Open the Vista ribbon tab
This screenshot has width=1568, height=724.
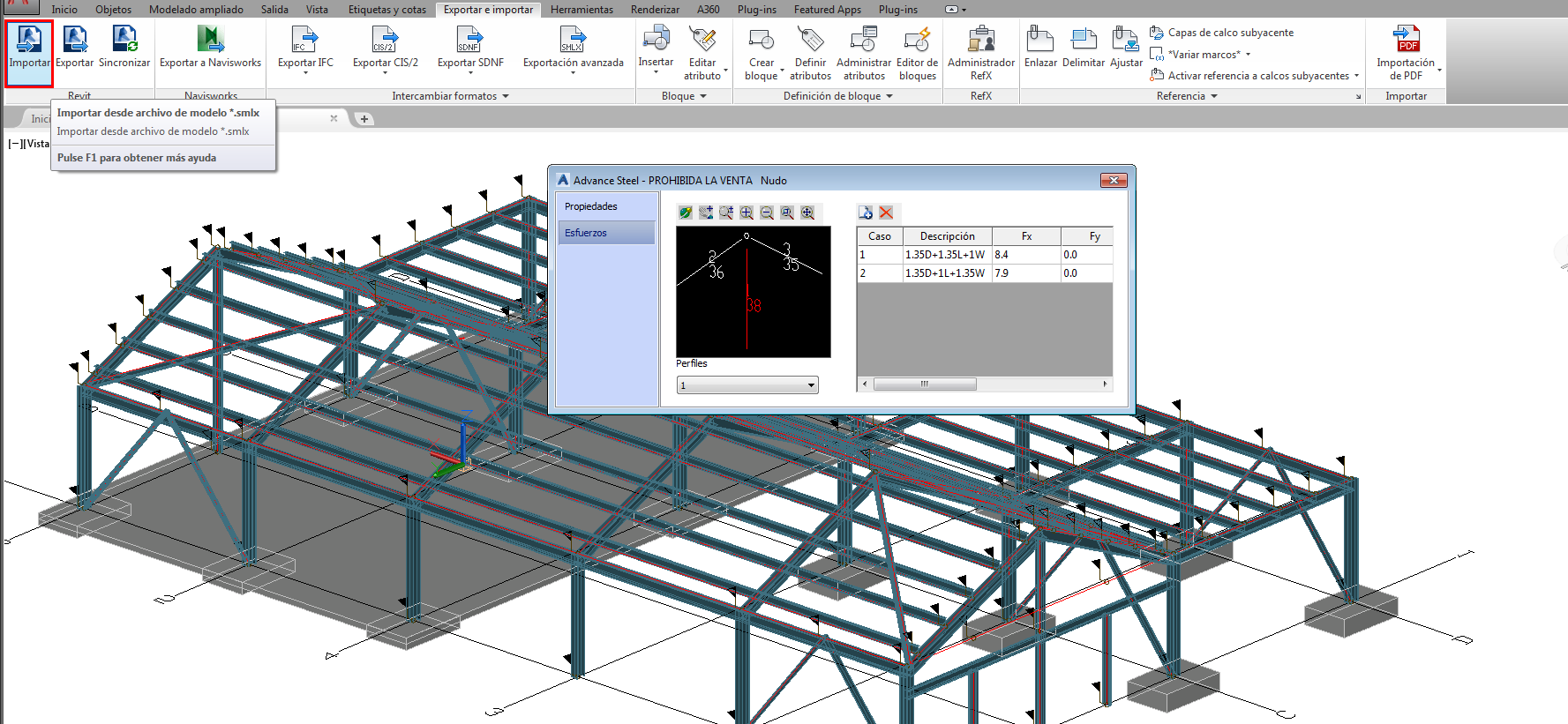[x=317, y=10]
